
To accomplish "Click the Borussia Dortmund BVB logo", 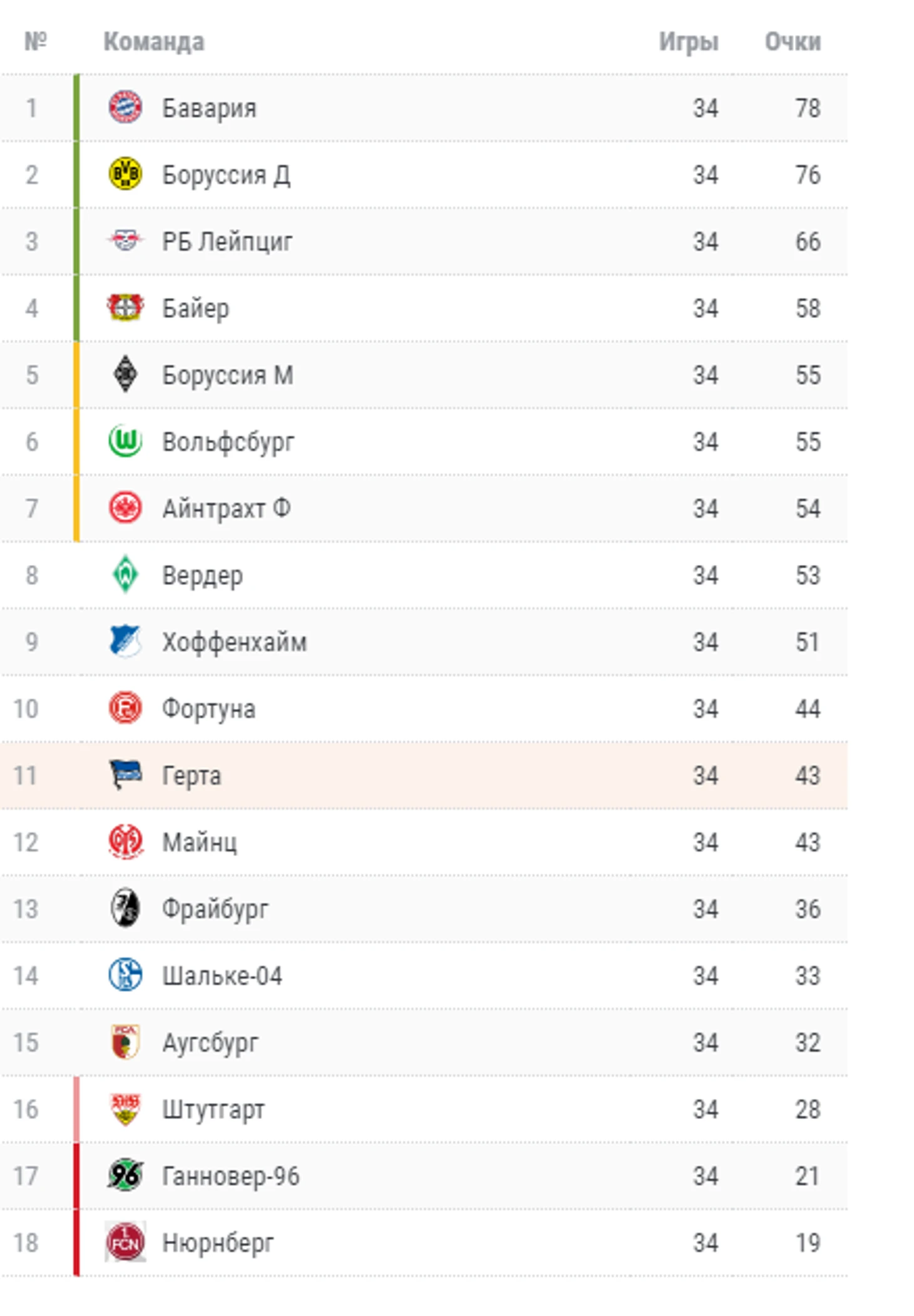I will point(125,174).
